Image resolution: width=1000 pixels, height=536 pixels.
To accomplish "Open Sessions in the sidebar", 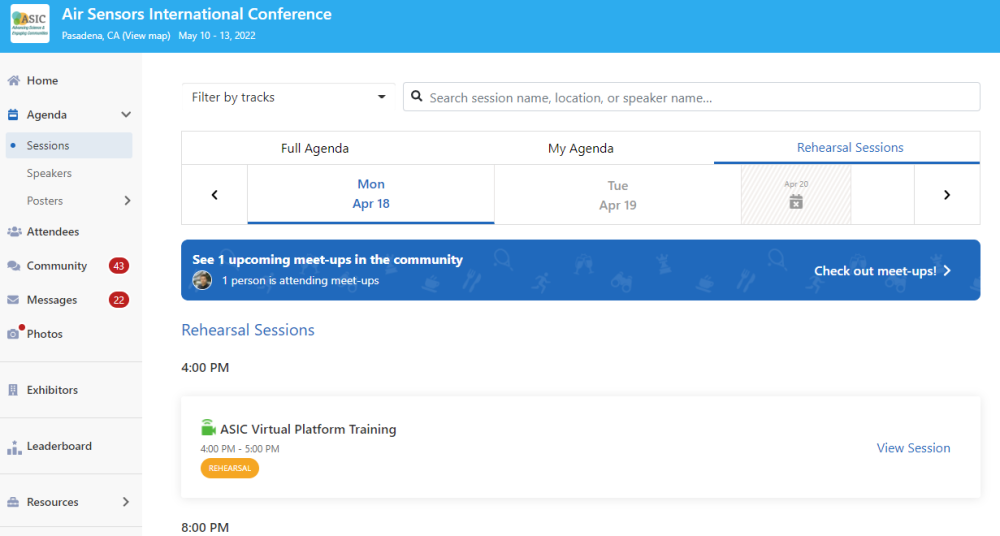I will coord(69,145).
